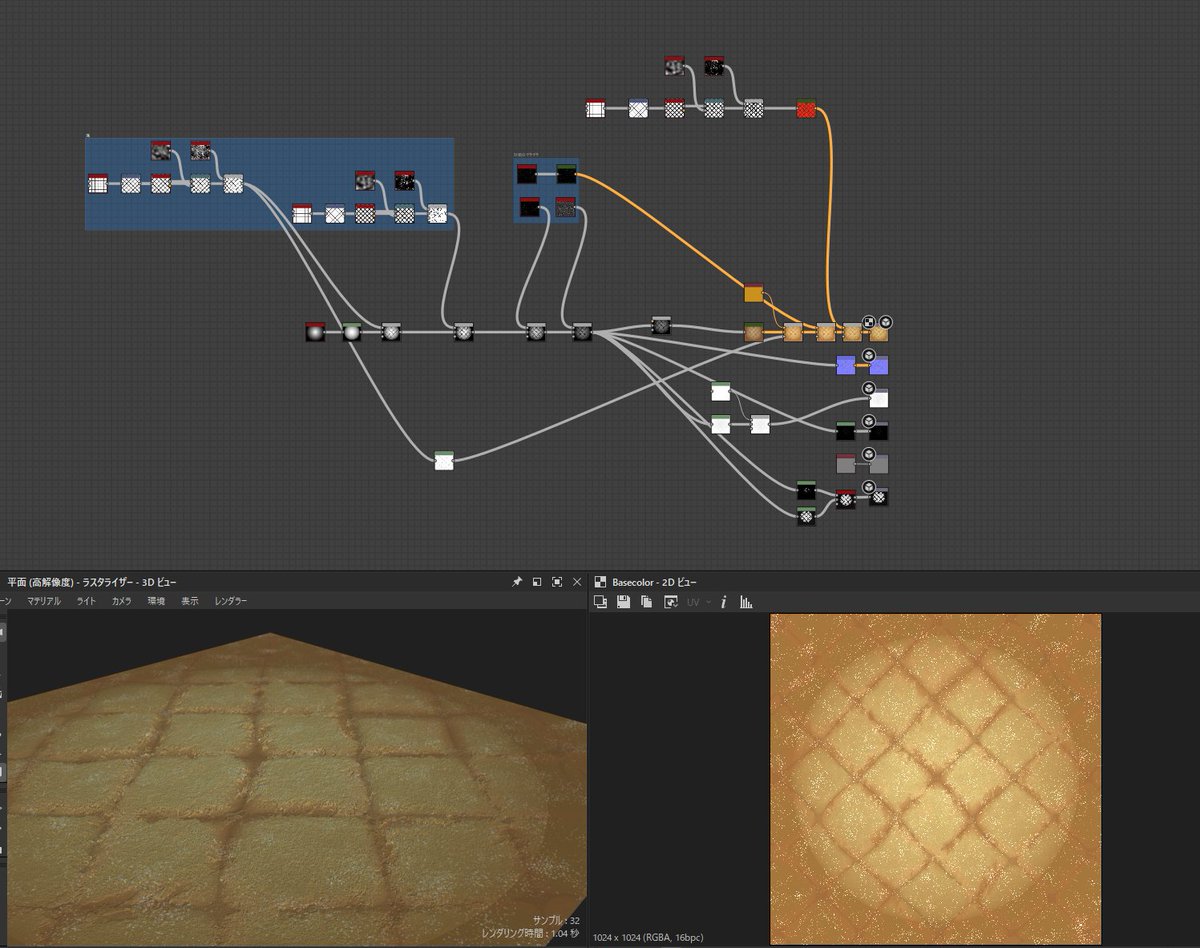Screen dimensions: 1200x948
Task: Click the 3D view badge on Basecolor output node
Action: pos(885,322)
